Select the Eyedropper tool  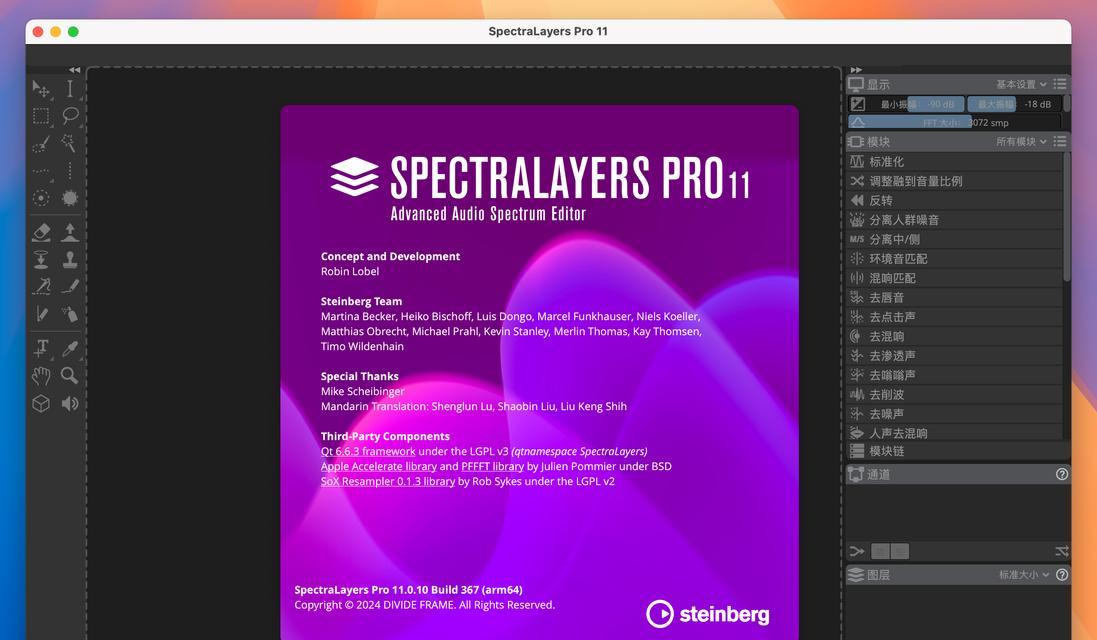[x=69, y=348]
